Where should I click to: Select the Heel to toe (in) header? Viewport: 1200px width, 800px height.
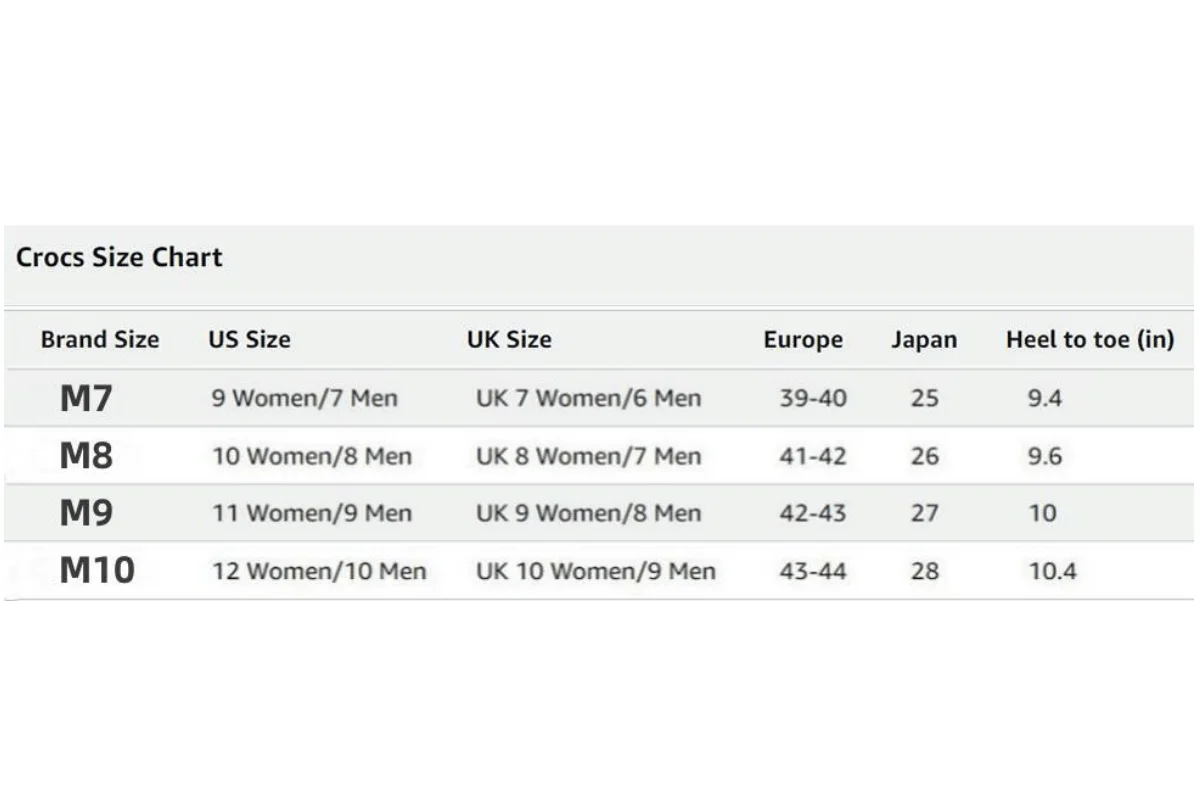point(1090,340)
